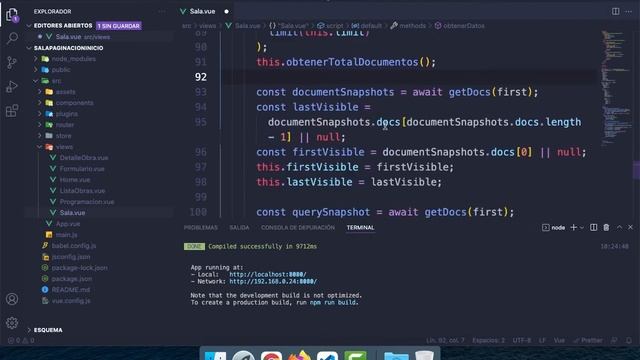Click the 1 Sin Guardar badge

click(x=119, y=26)
